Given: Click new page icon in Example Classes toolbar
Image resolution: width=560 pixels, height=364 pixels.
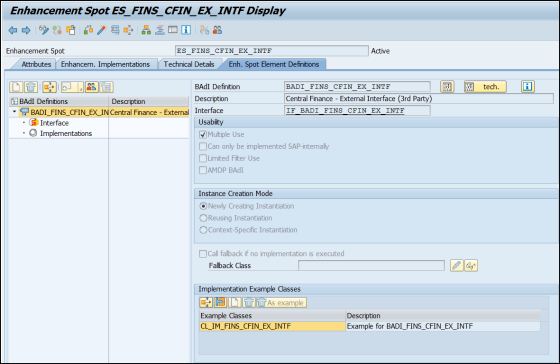Looking at the screenshot, I should pyautogui.click(x=235, y=303).
